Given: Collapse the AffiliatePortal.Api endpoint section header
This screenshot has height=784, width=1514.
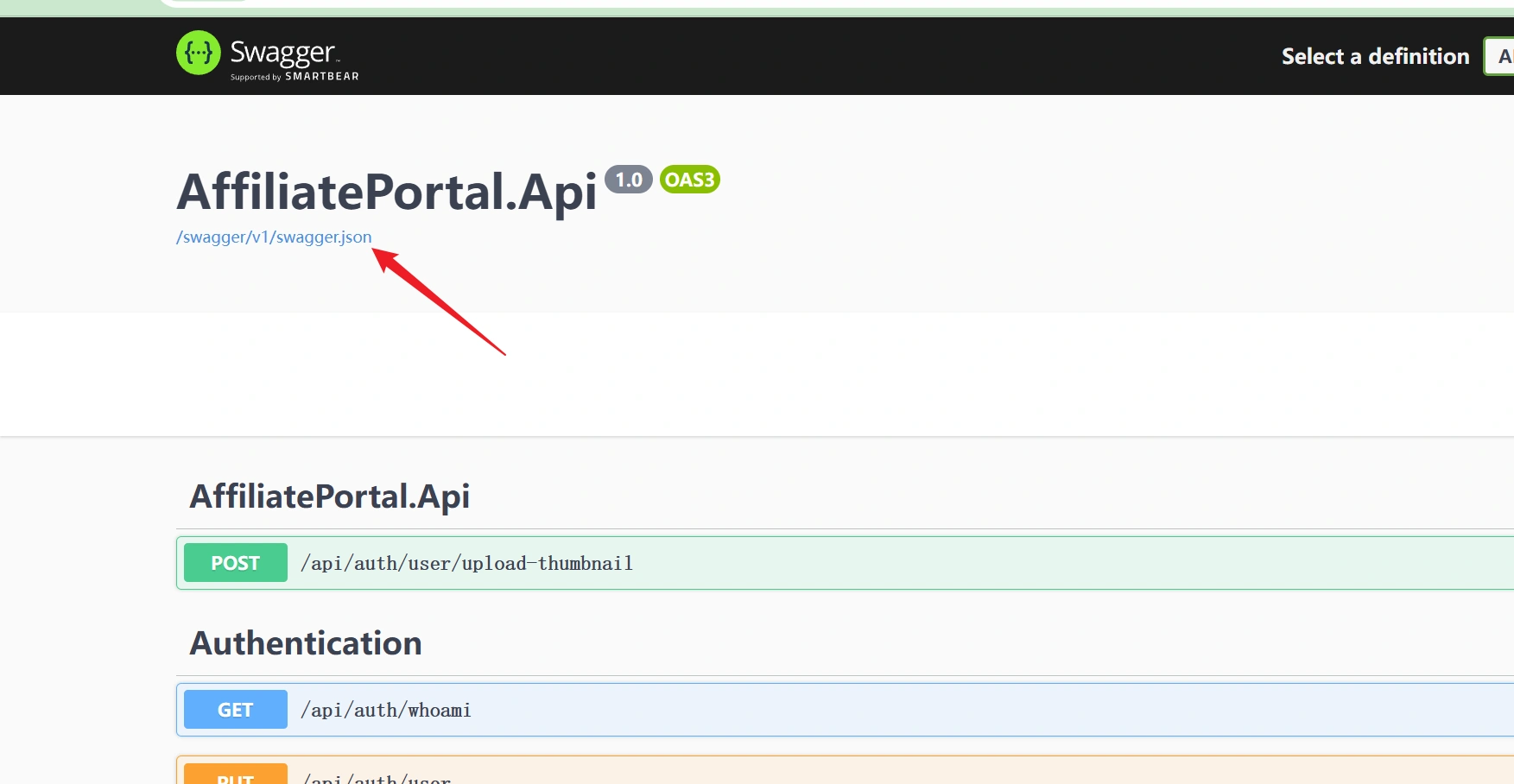Looking at the screenshot, I should click(329, 496).
